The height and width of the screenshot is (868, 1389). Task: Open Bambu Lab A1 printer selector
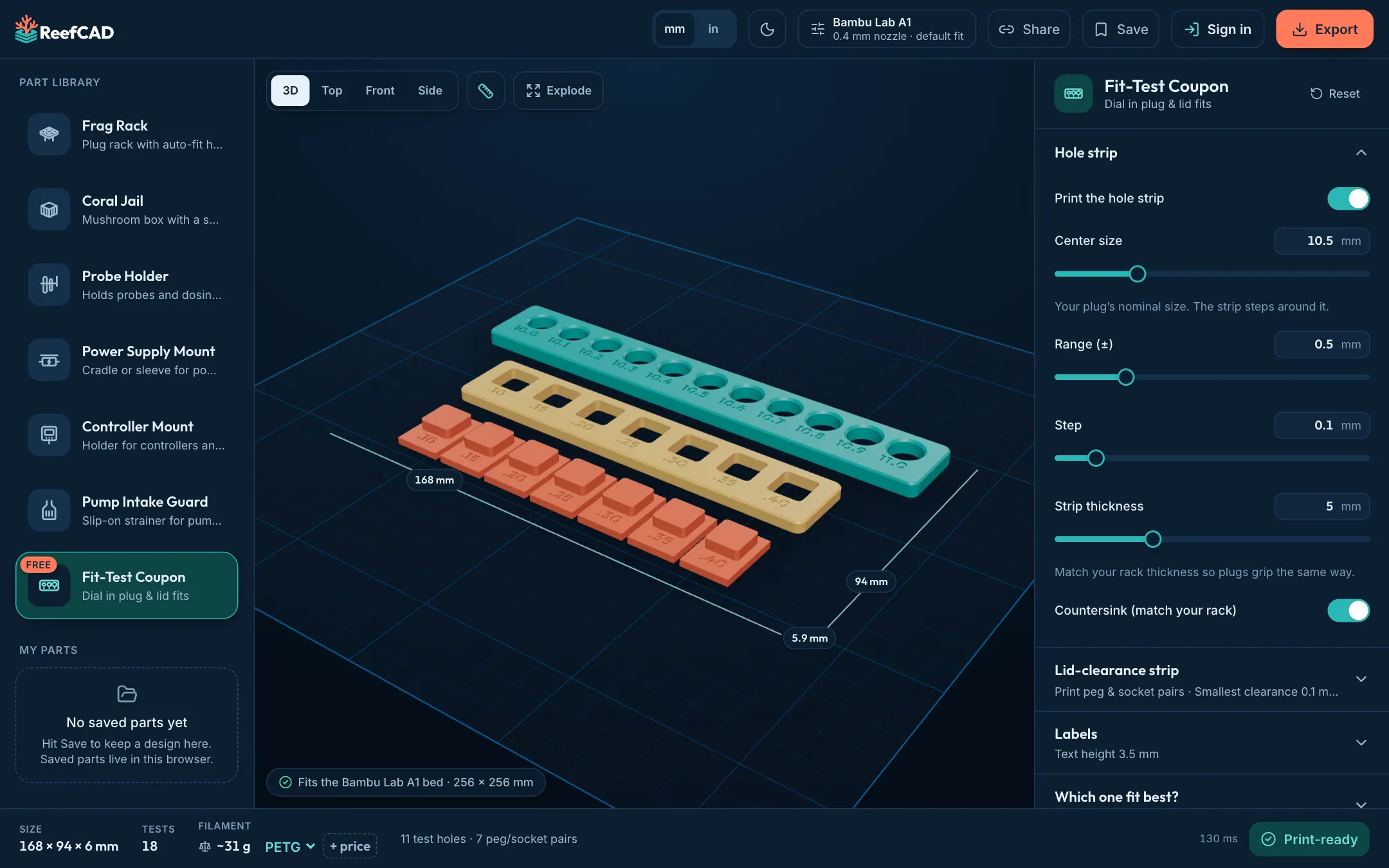(886, 29)
